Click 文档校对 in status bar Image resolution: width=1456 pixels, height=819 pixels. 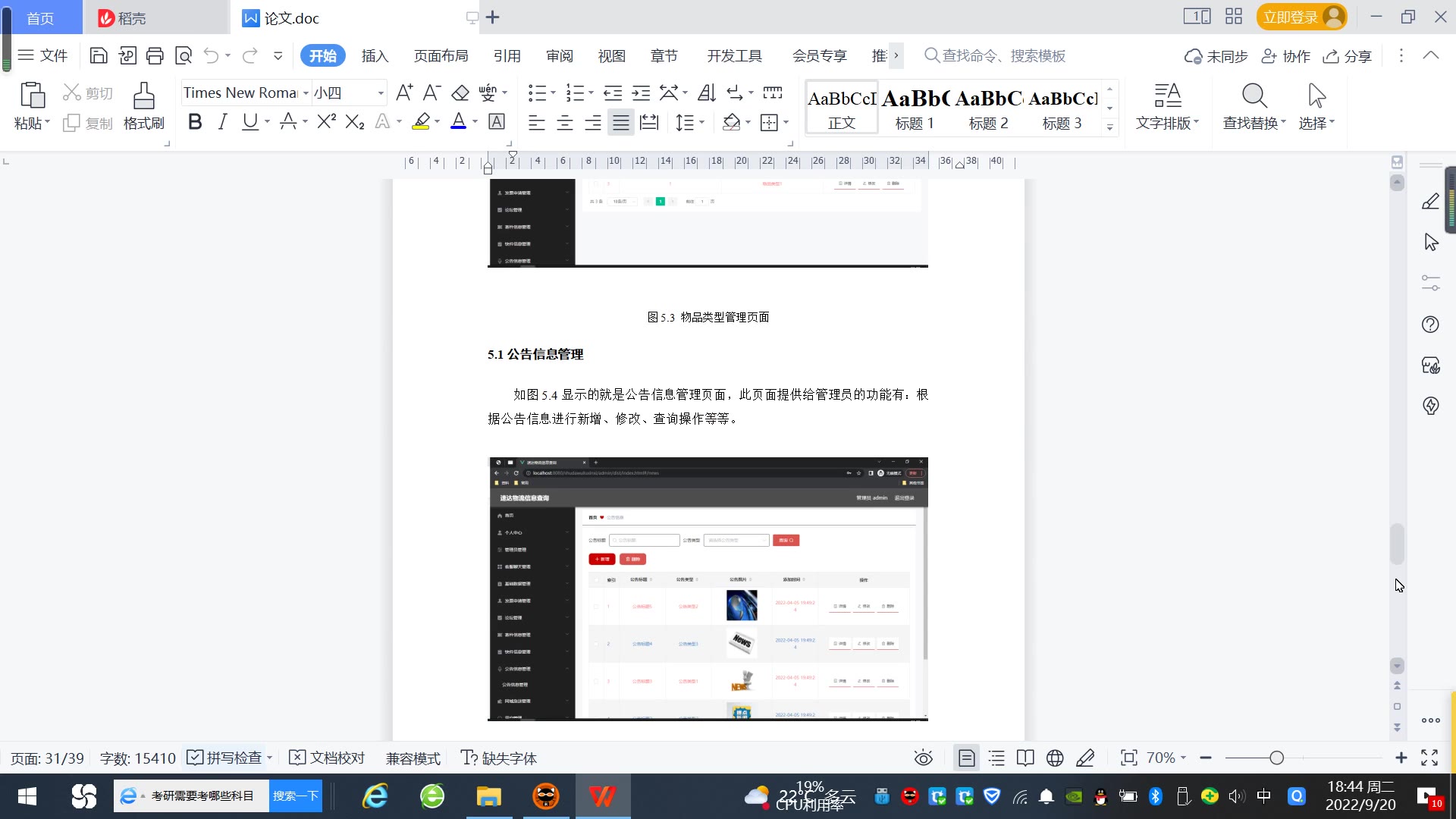(328, 758)
